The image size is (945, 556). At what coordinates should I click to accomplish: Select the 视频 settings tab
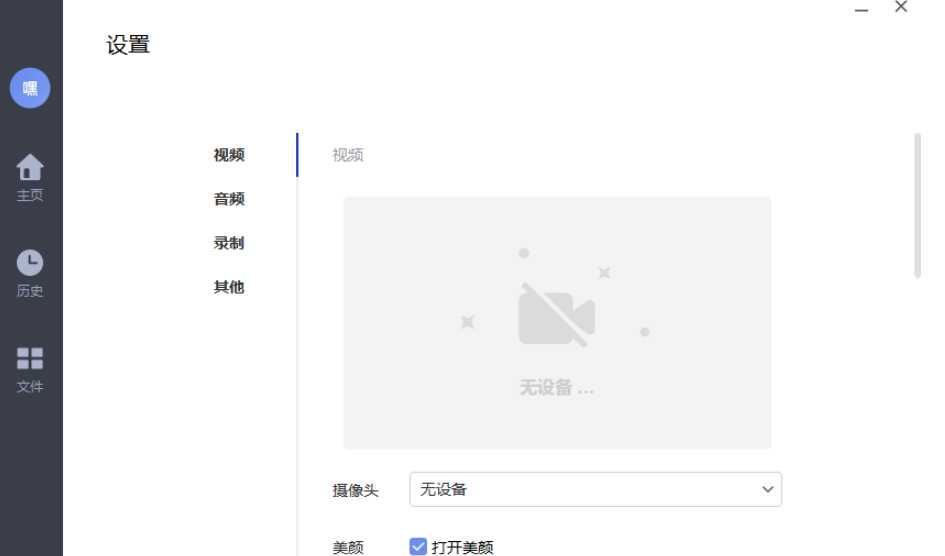click(x=229, y=155)
